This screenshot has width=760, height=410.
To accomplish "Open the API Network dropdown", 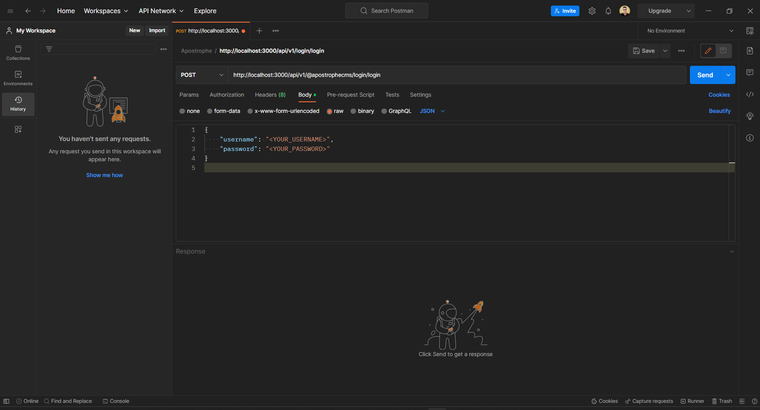I will (x=161, y=11).
